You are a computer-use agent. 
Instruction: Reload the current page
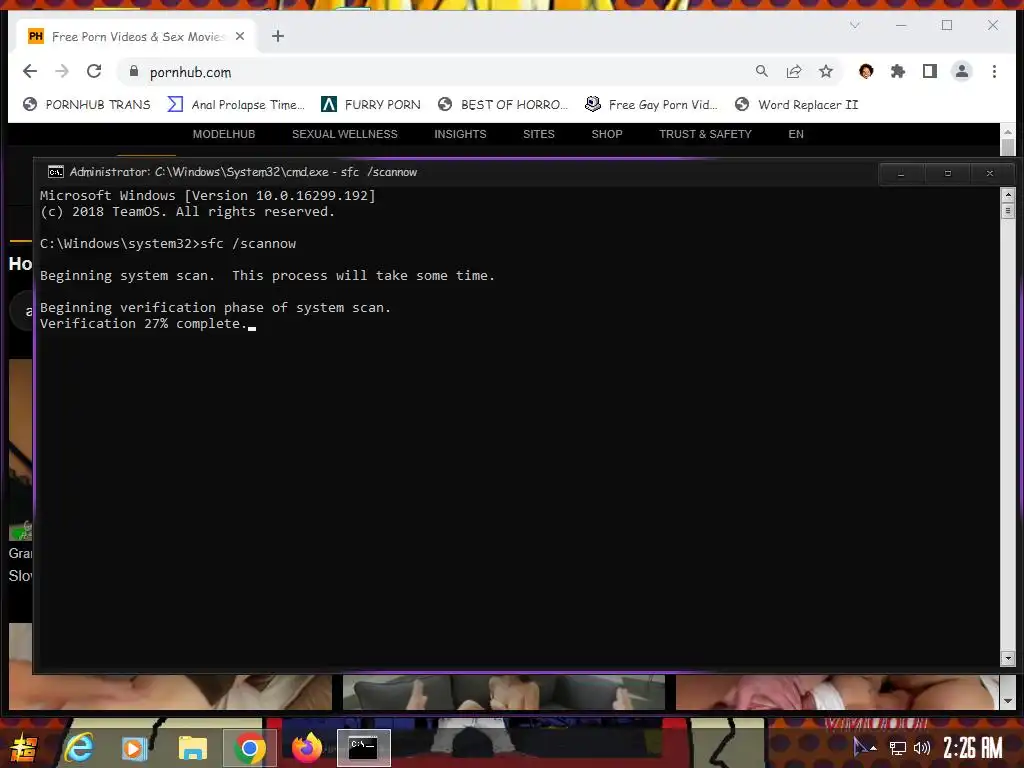click(x=94, y=71)
